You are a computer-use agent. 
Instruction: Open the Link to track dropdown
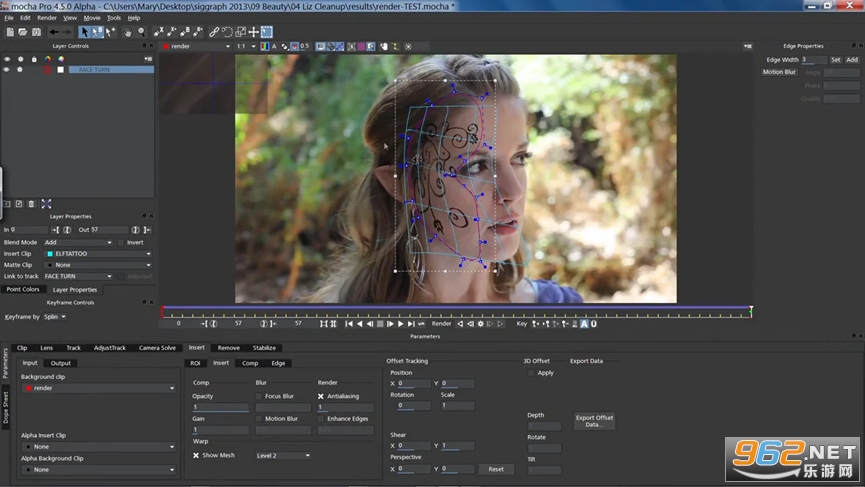(x=78, y=276)
